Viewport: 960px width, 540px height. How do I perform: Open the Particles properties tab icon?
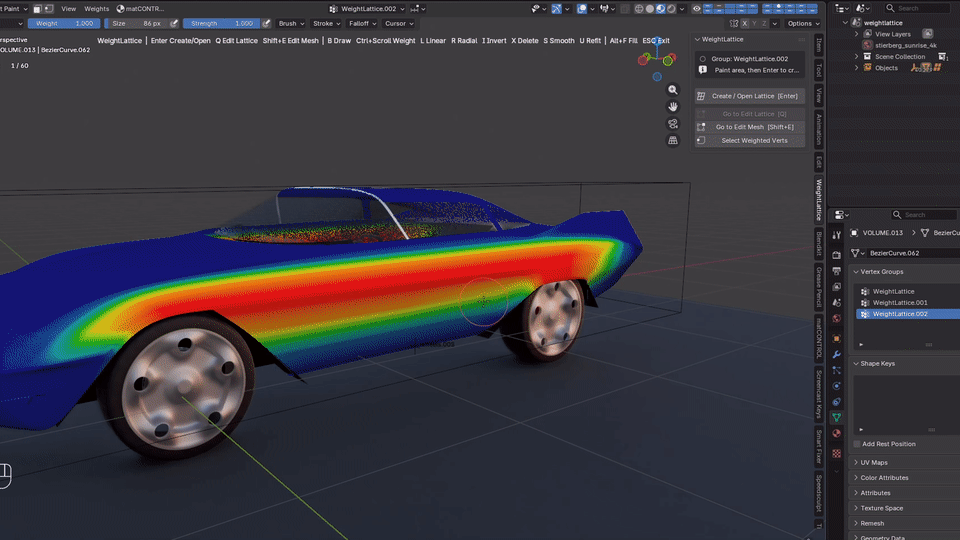836,370
